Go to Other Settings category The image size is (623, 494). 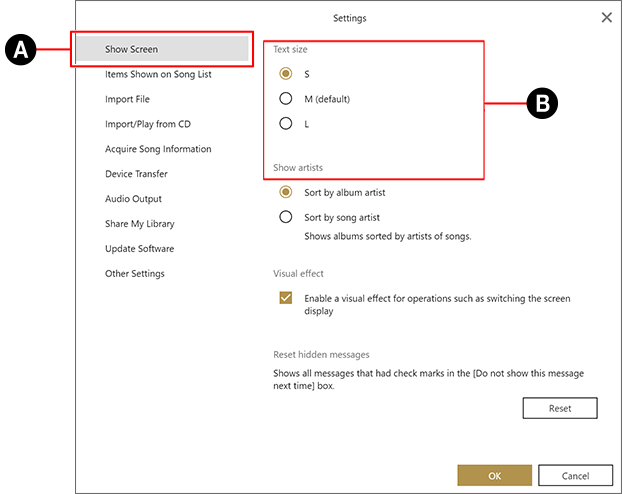(x=135, y=274)
